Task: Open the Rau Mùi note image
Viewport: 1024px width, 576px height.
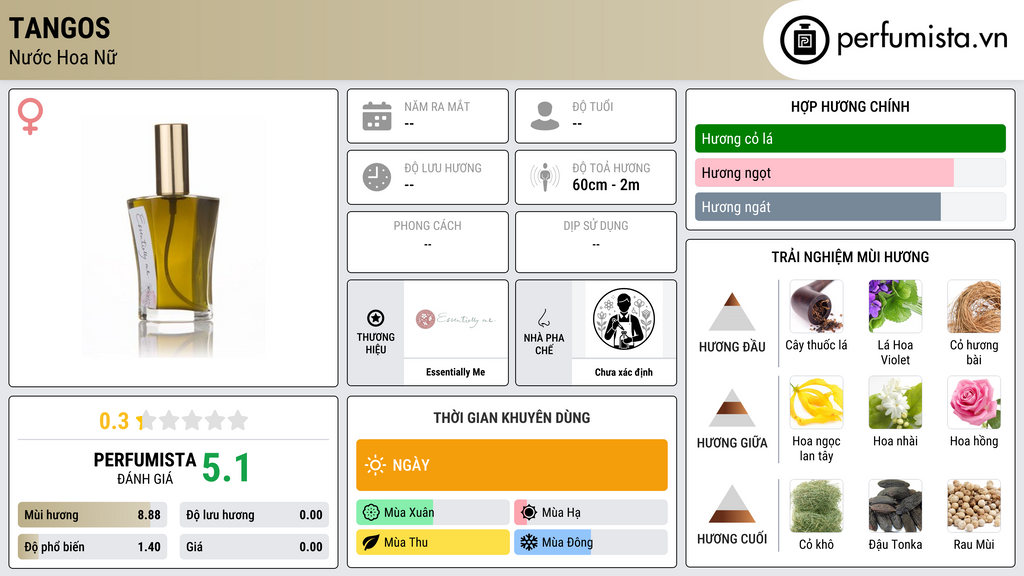Action: point(974,505)
